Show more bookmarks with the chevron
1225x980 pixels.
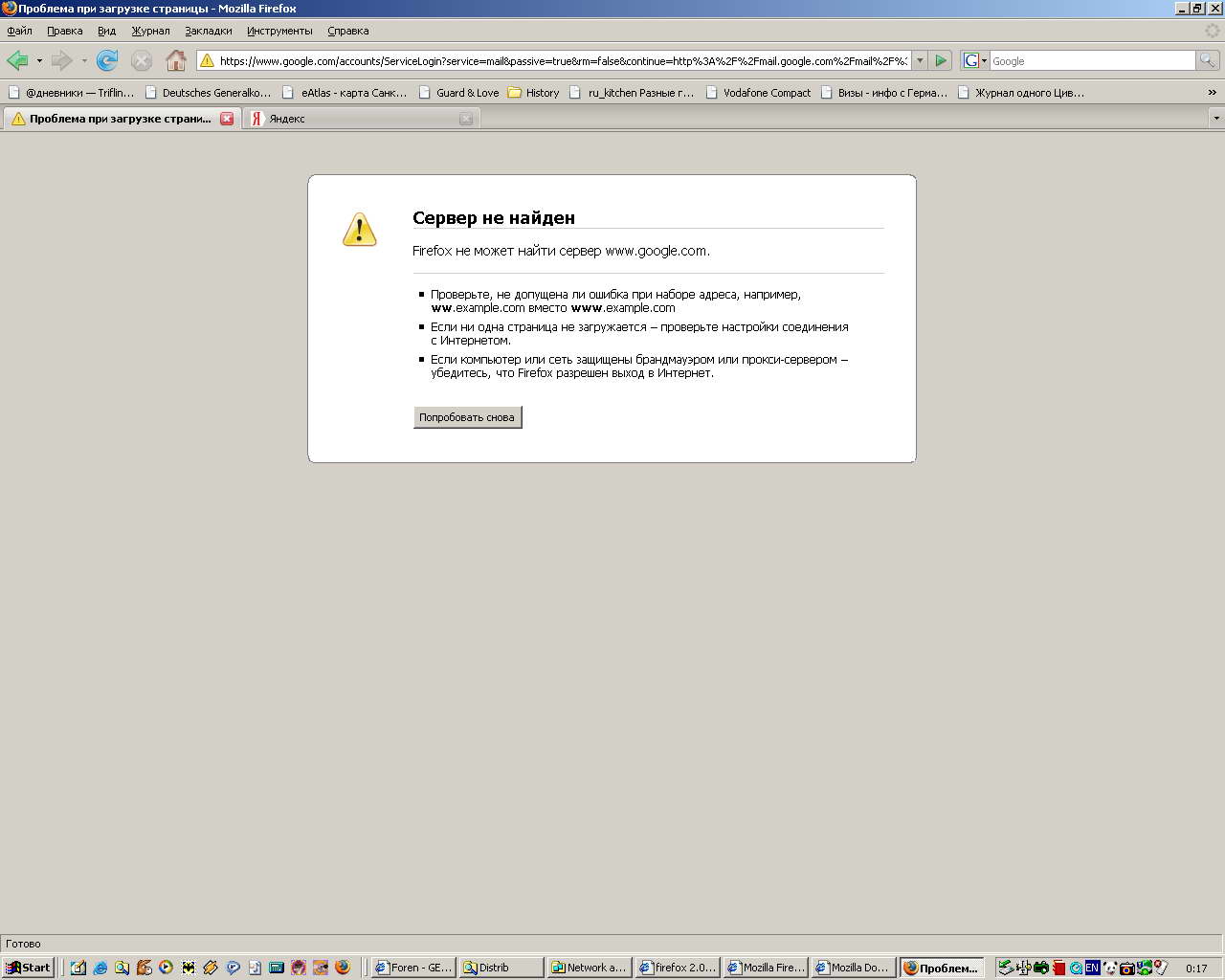point(1212,93)
